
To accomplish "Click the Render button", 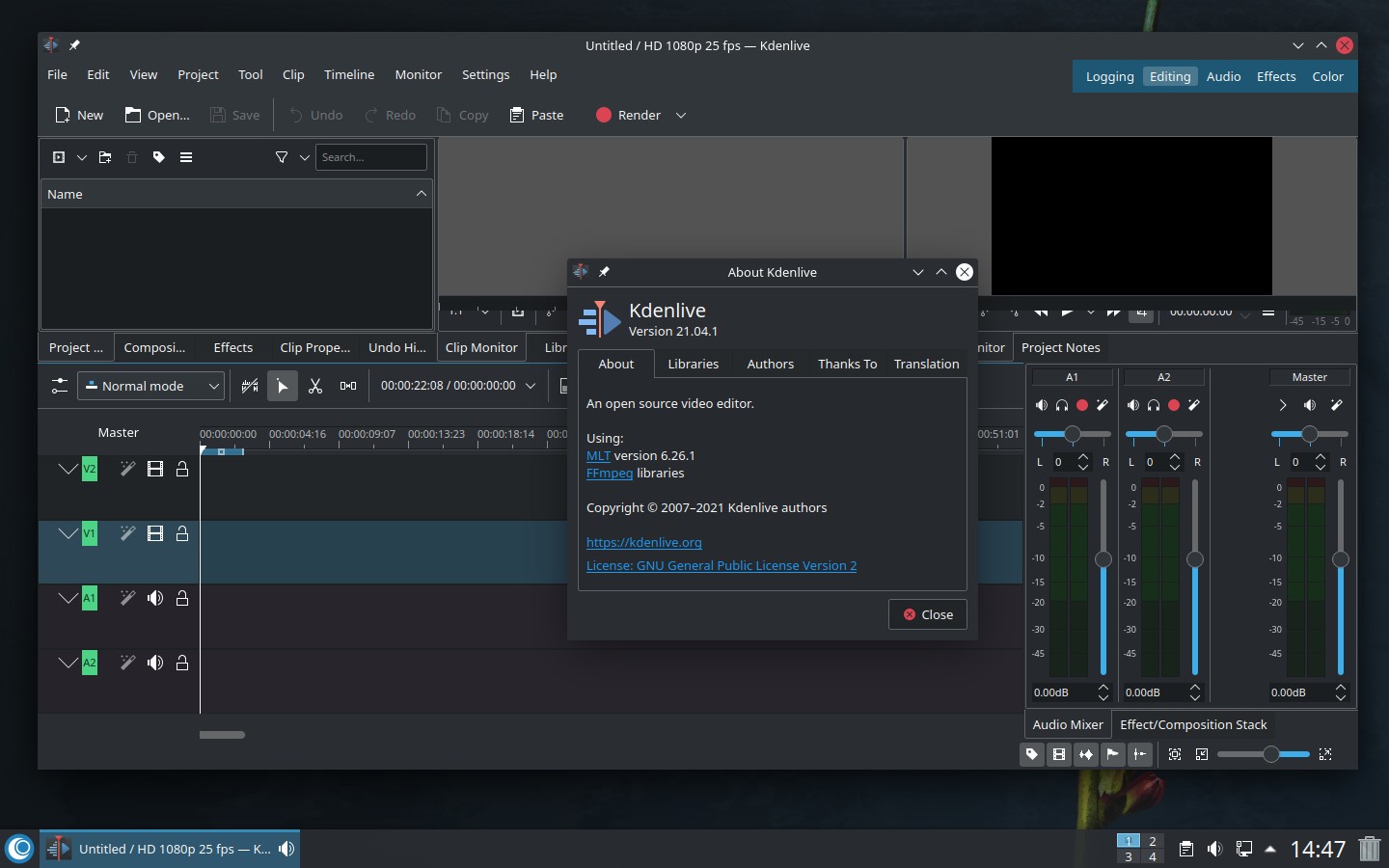I will [x=629, y=115].
